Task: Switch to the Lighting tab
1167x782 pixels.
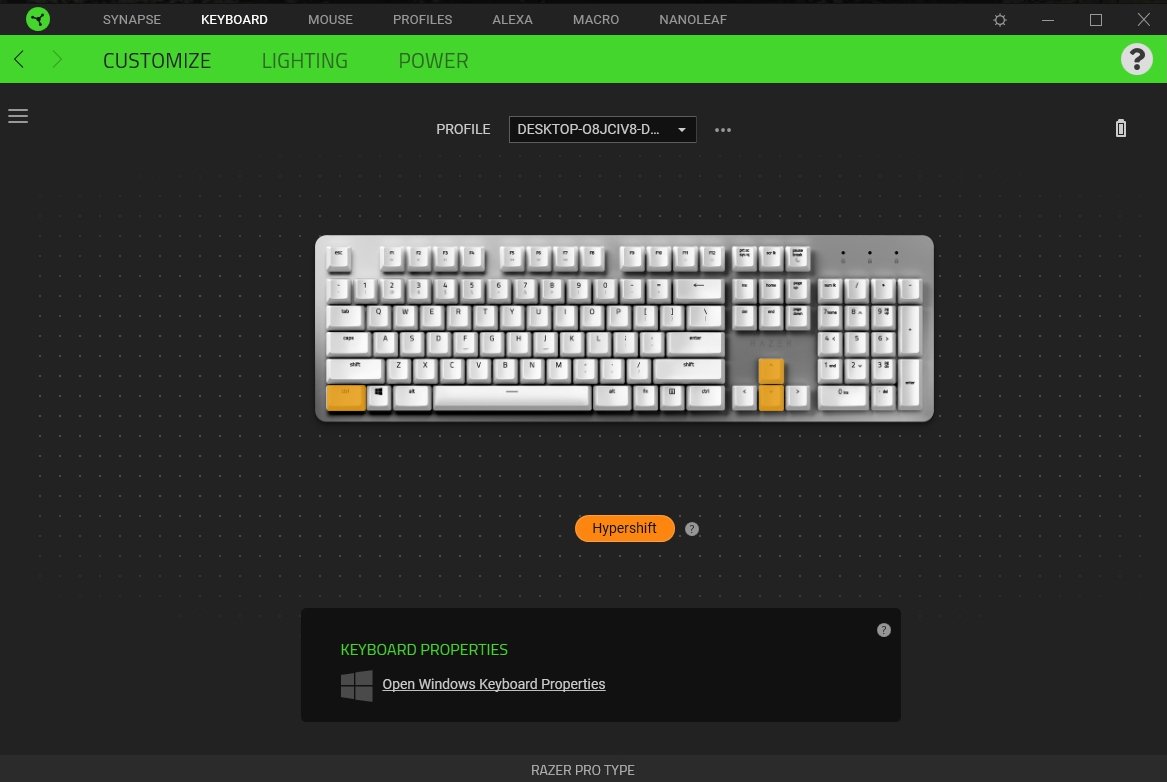Action: (x=304, y=60)
